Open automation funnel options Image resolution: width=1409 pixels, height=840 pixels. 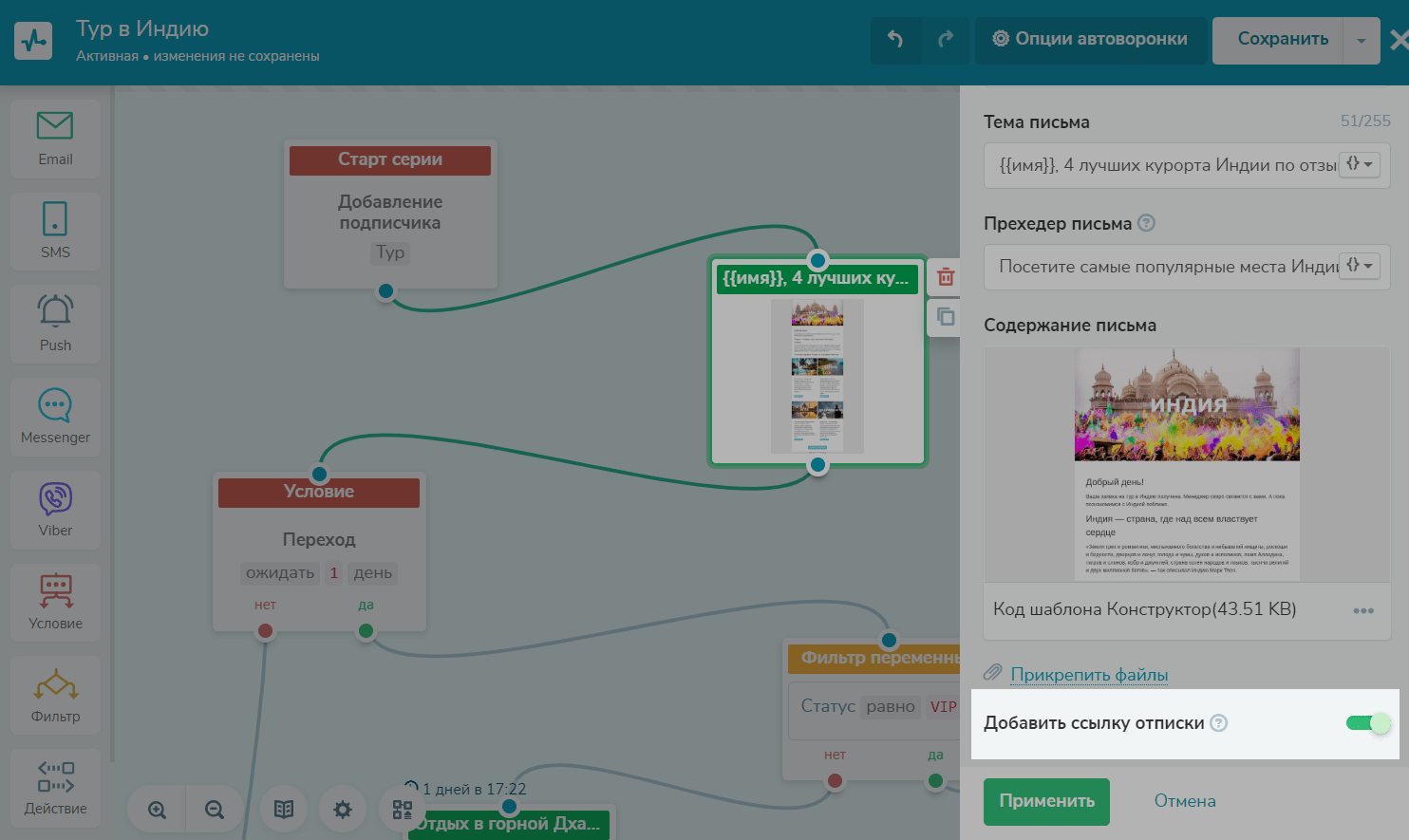[x=1090, y=39]
